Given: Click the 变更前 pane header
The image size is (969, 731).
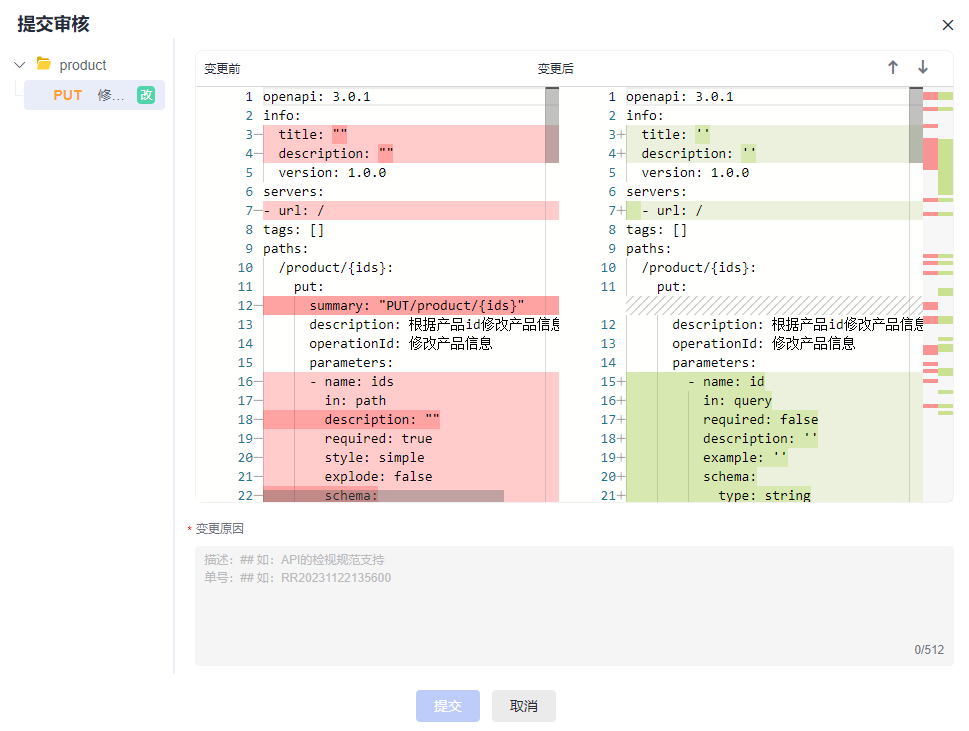Looking at the screenshot, I should coord(222,69).
